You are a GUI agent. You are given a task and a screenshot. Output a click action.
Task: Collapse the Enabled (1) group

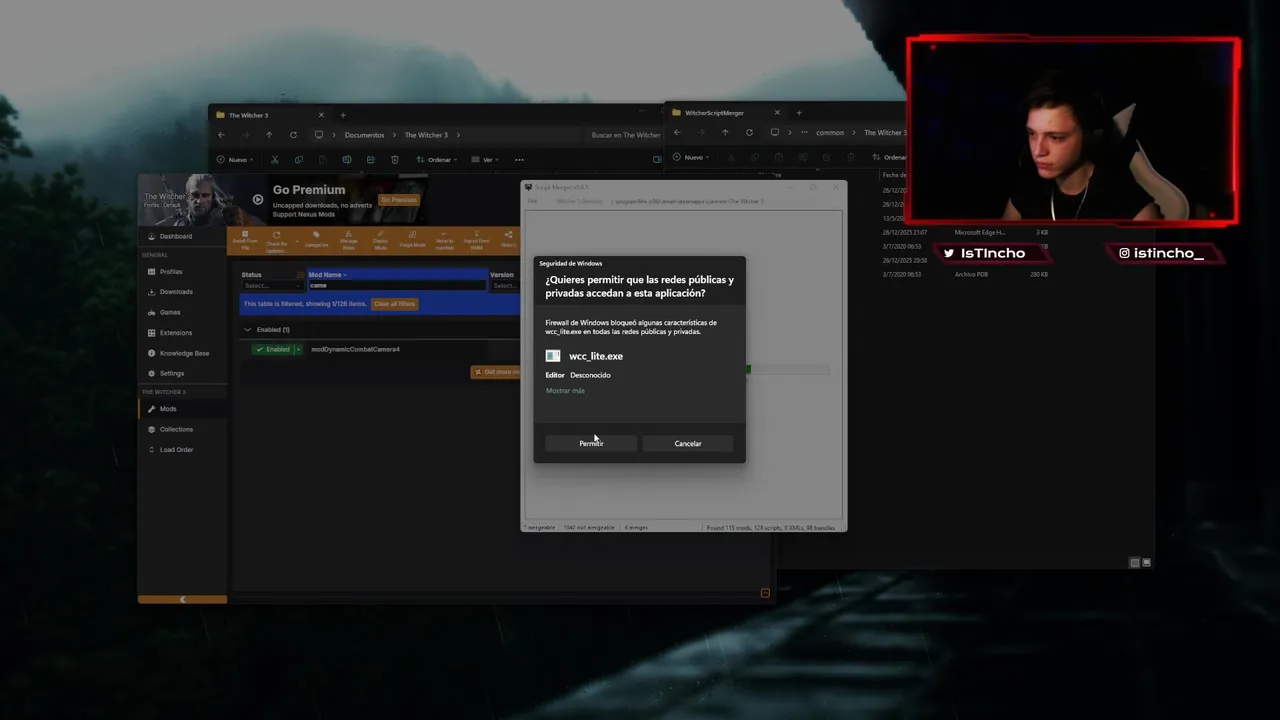[248, 330]
